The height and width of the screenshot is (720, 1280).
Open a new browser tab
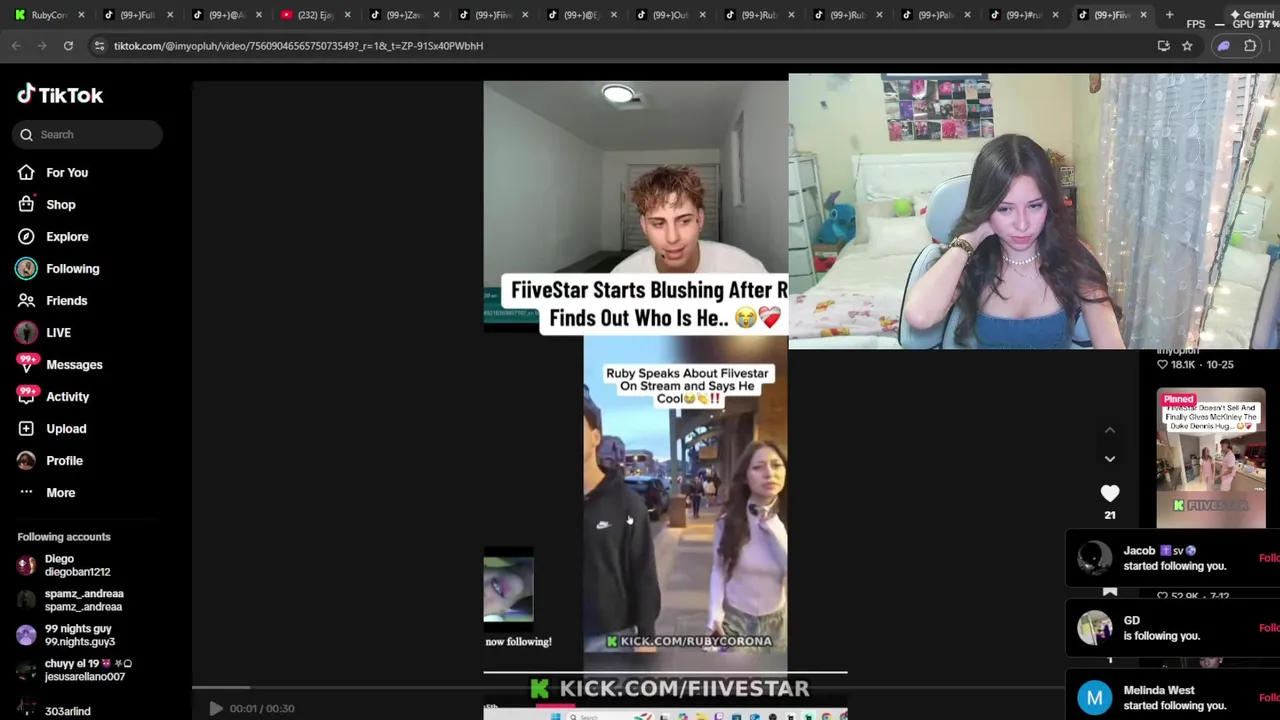1169,15
